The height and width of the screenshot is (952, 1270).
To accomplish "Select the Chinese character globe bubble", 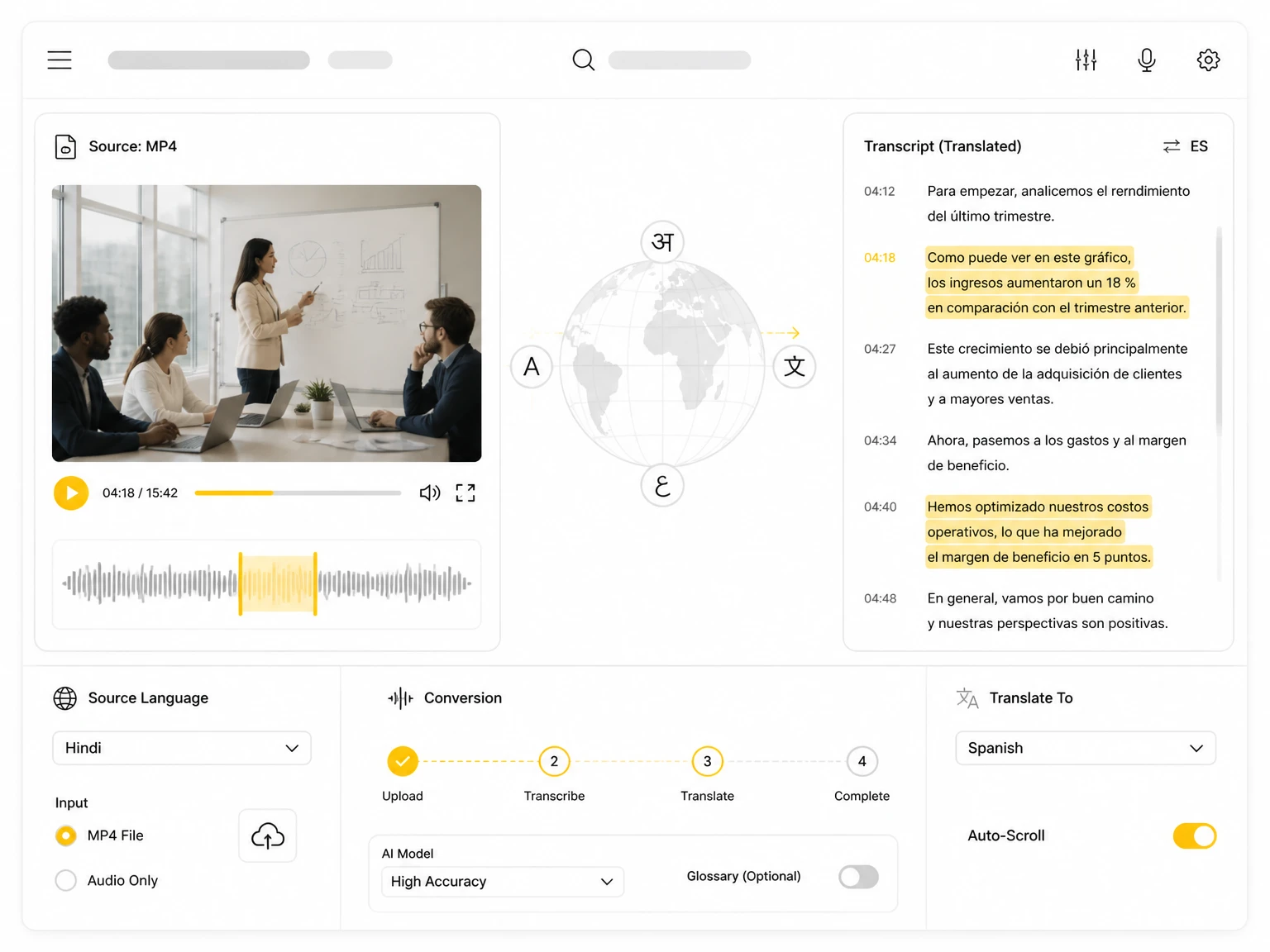I will click(795, 366).
